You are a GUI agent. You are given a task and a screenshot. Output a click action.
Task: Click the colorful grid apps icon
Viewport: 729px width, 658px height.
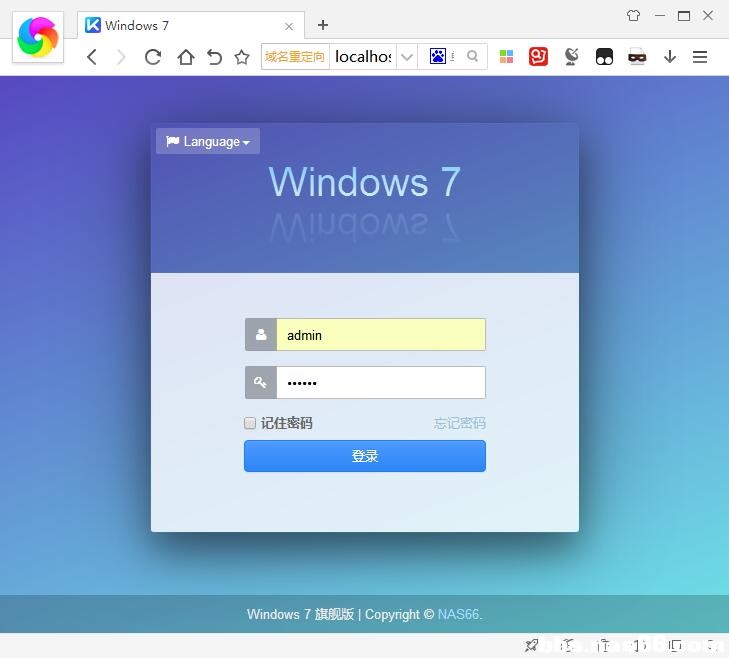[506, 57]
